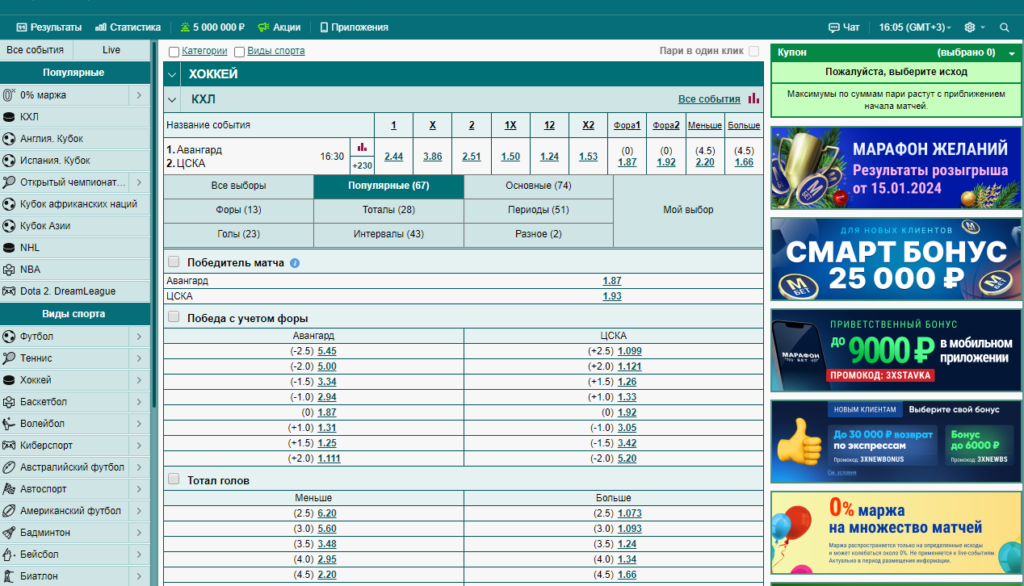Viewport: 1024px width, 586px height.
Task: Tick the Тотал голов market checkbox
Action: 174,479
